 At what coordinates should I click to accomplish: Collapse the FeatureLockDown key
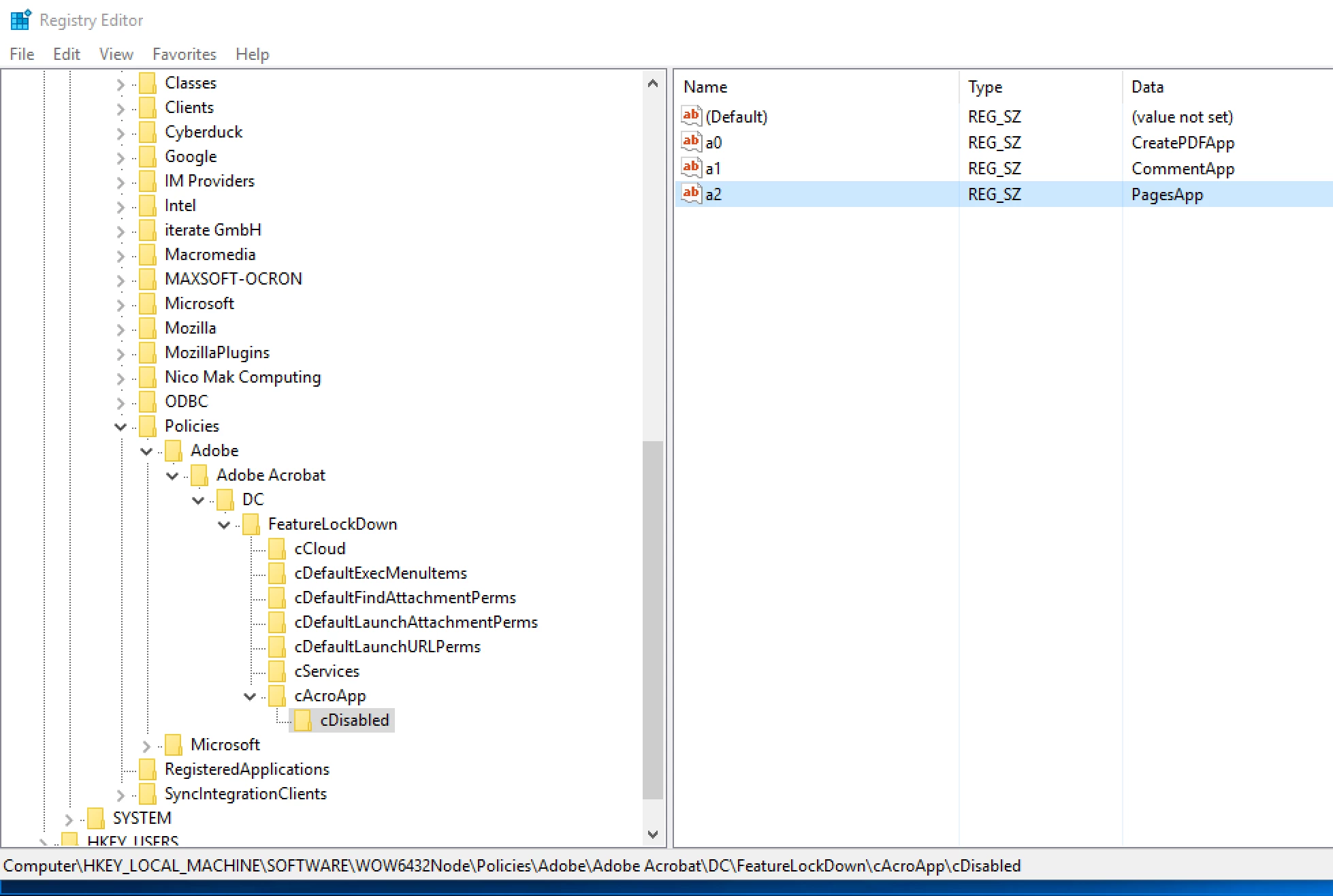click(x=224, y=525)
